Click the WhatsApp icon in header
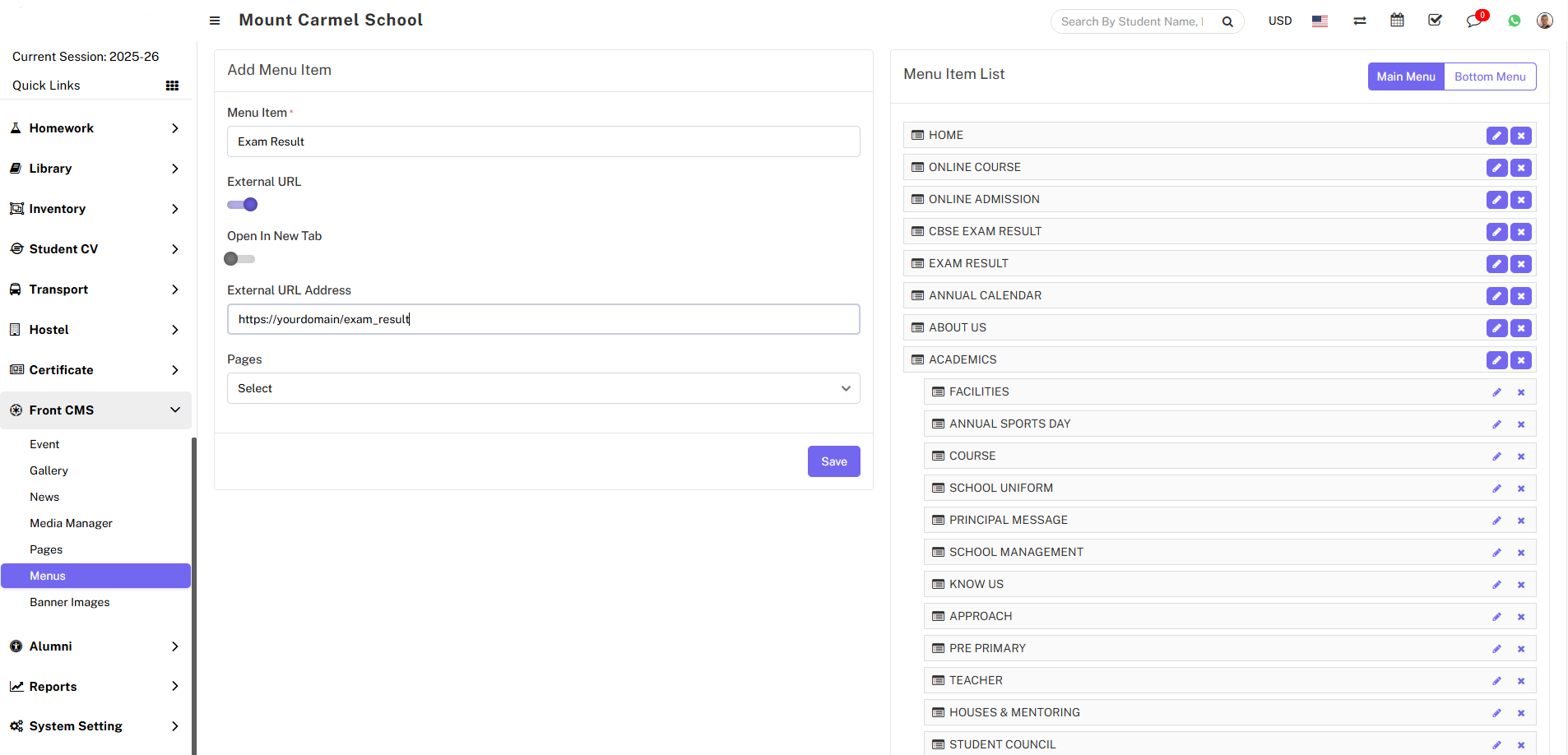The width and height of the screenshot is (1568, 755). [1514, 21]
